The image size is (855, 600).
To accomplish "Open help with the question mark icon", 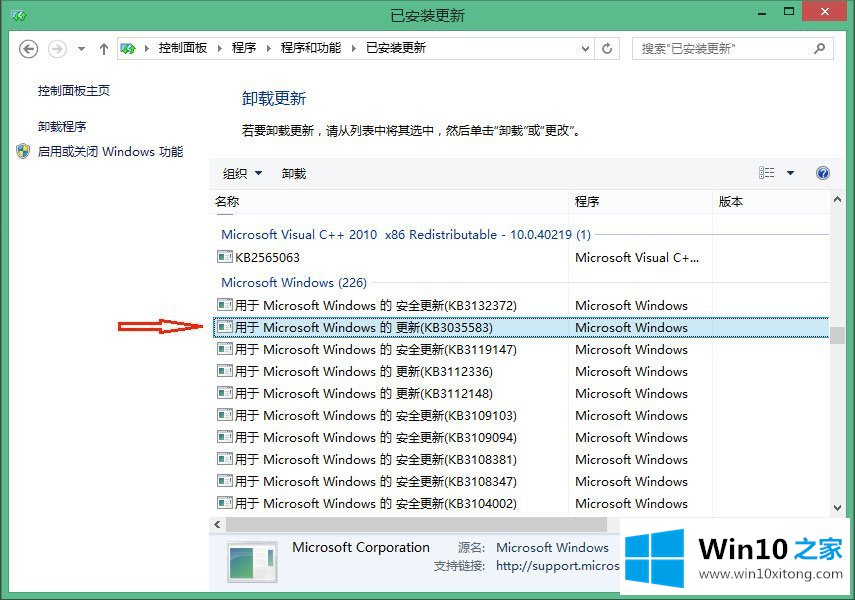I will 823,173.
